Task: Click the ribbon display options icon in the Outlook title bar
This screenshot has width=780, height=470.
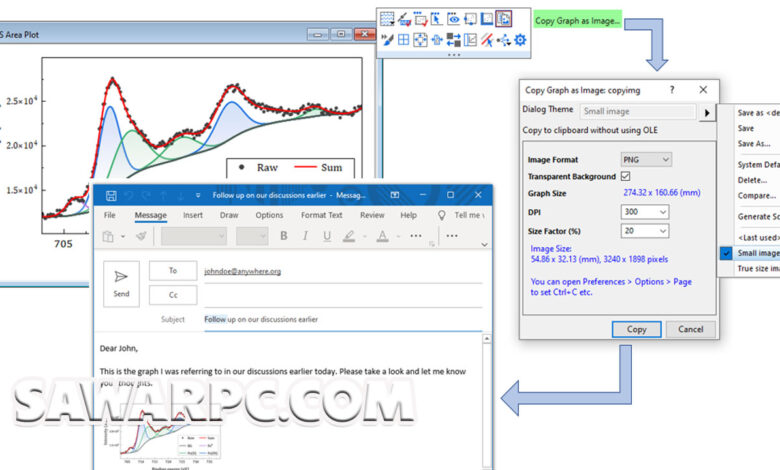Action: (x=395, y=195)
